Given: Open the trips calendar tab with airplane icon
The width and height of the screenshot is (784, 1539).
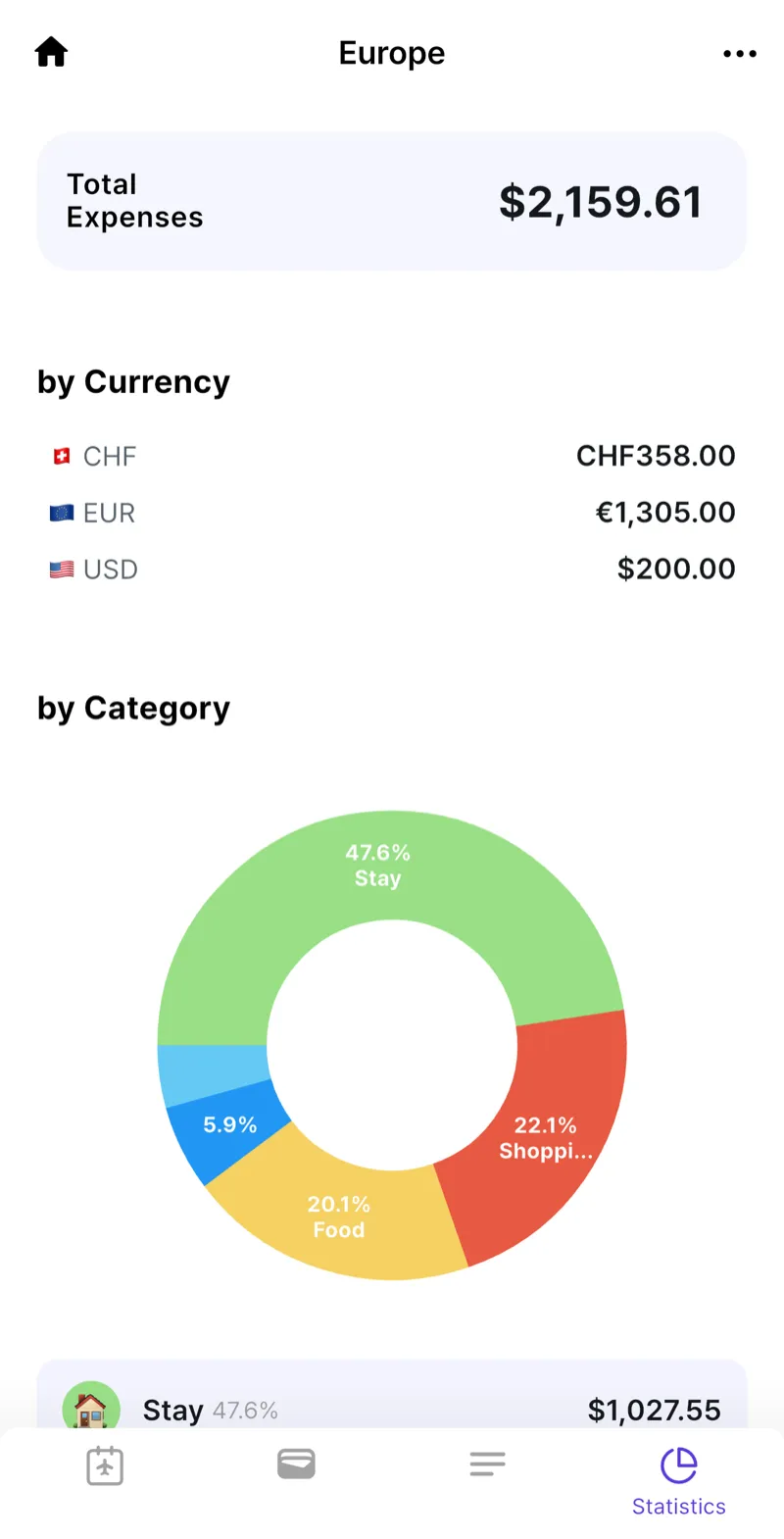Looking at the screenshot, I should point(105,1466).
